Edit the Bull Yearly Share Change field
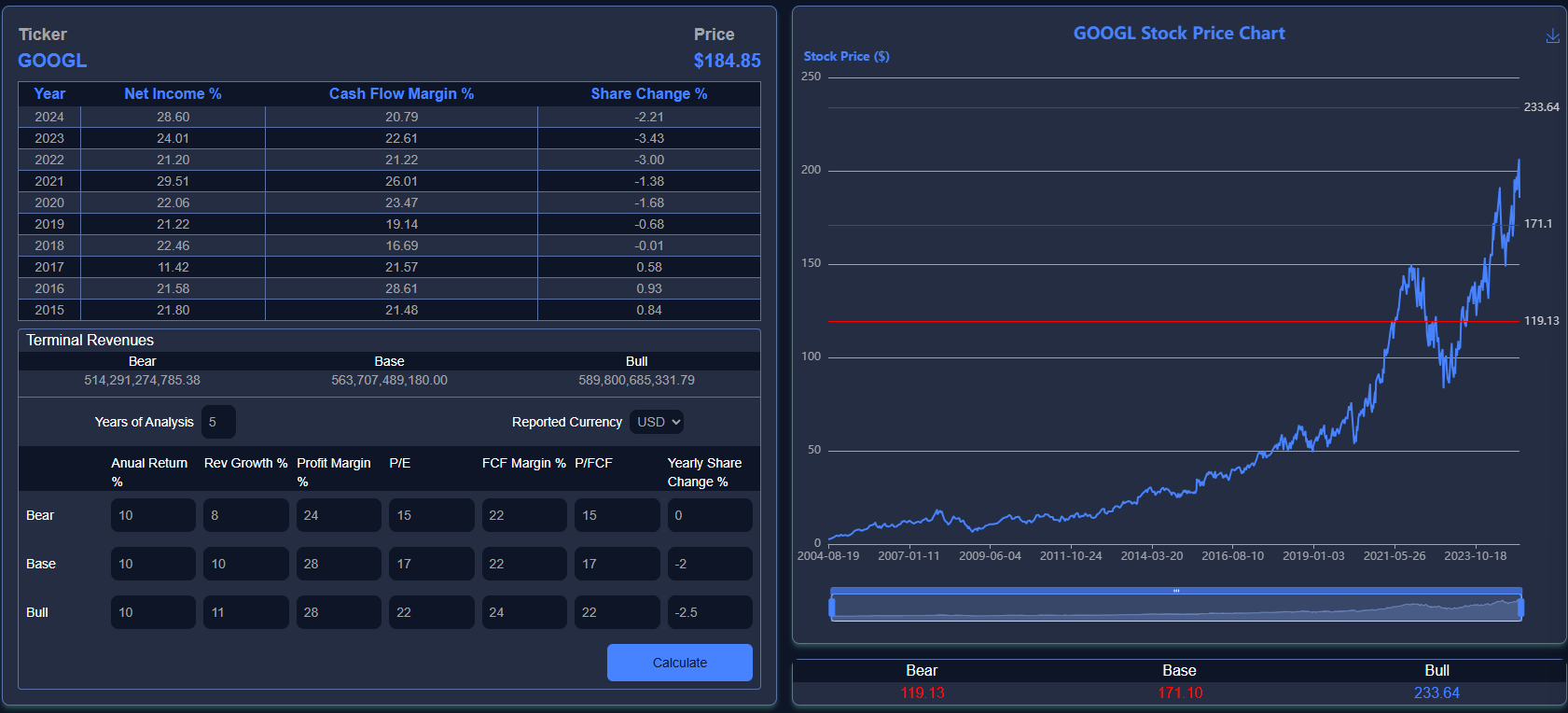Viewport: 1568px width, 713px height. point(709,612)
